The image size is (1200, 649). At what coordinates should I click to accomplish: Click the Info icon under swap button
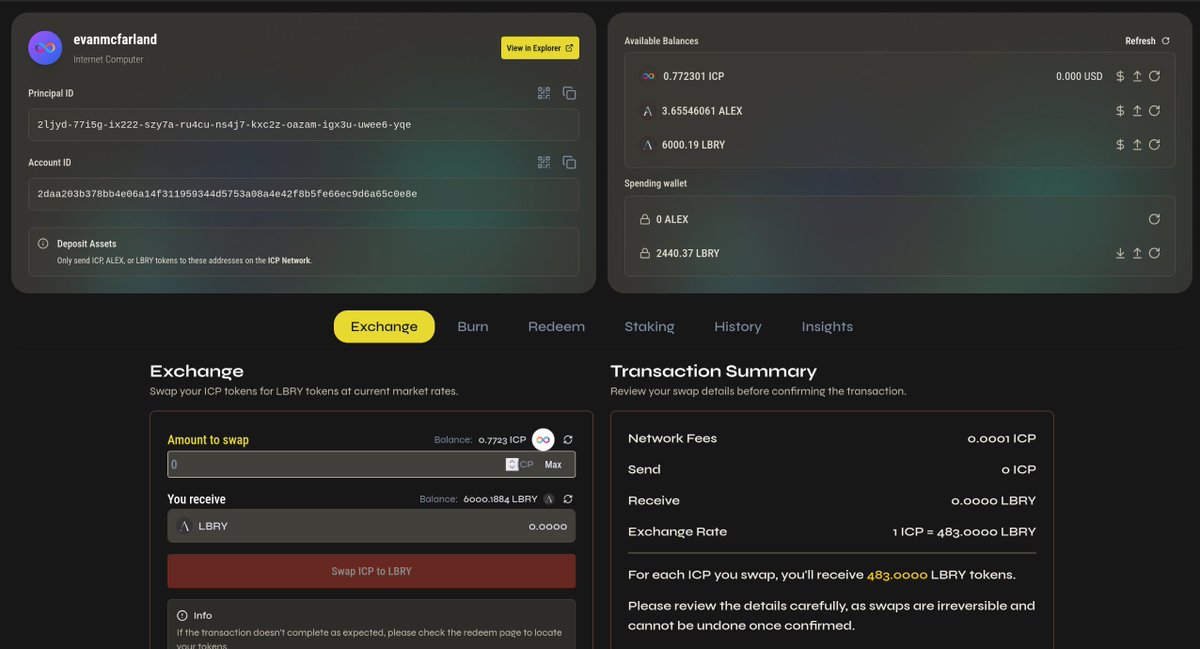(182, 615)
